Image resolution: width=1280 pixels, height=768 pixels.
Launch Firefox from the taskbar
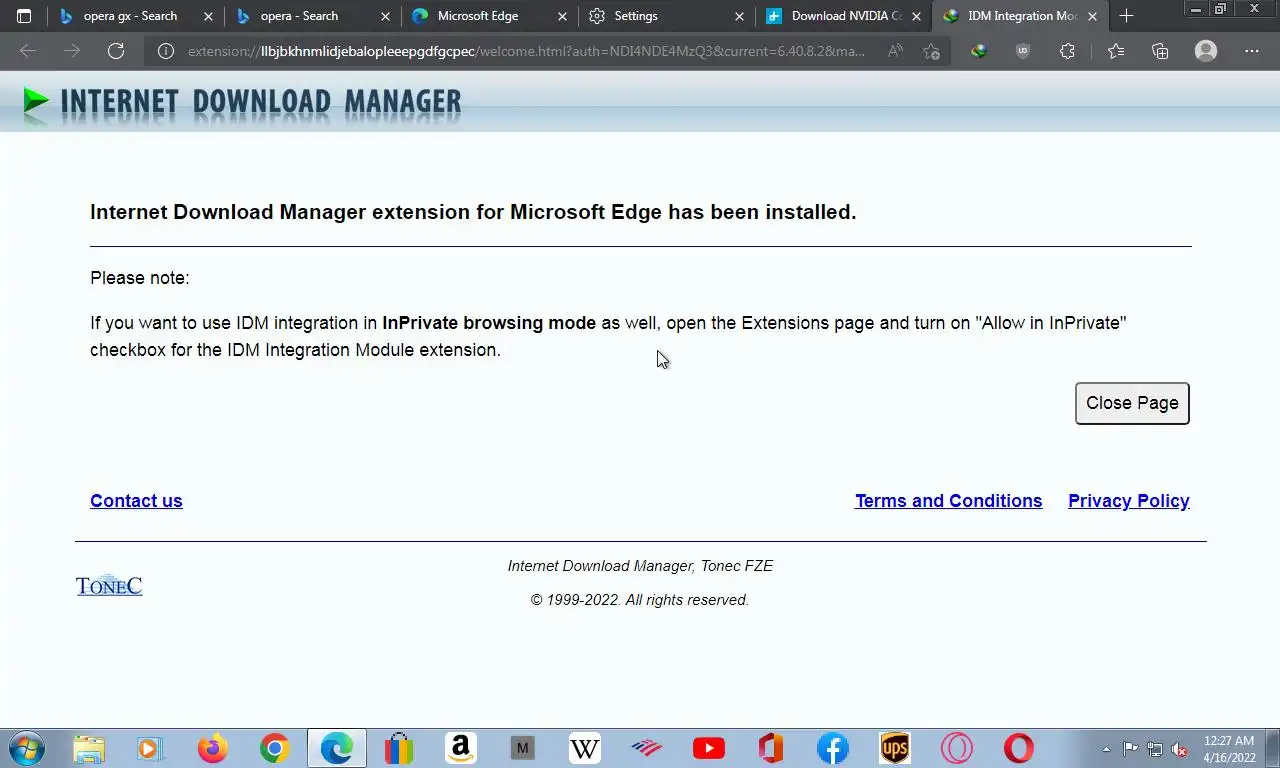click(212, 748)
